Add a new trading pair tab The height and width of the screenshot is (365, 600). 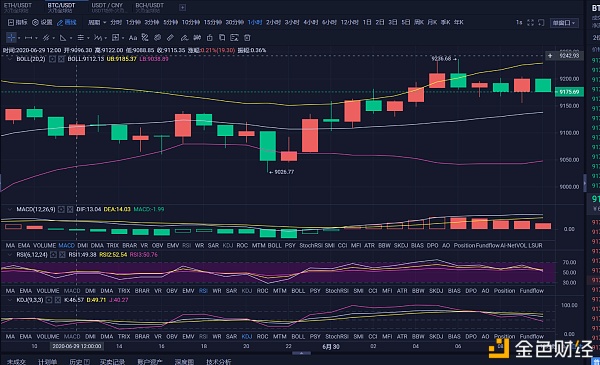click(x=183, y=7)
